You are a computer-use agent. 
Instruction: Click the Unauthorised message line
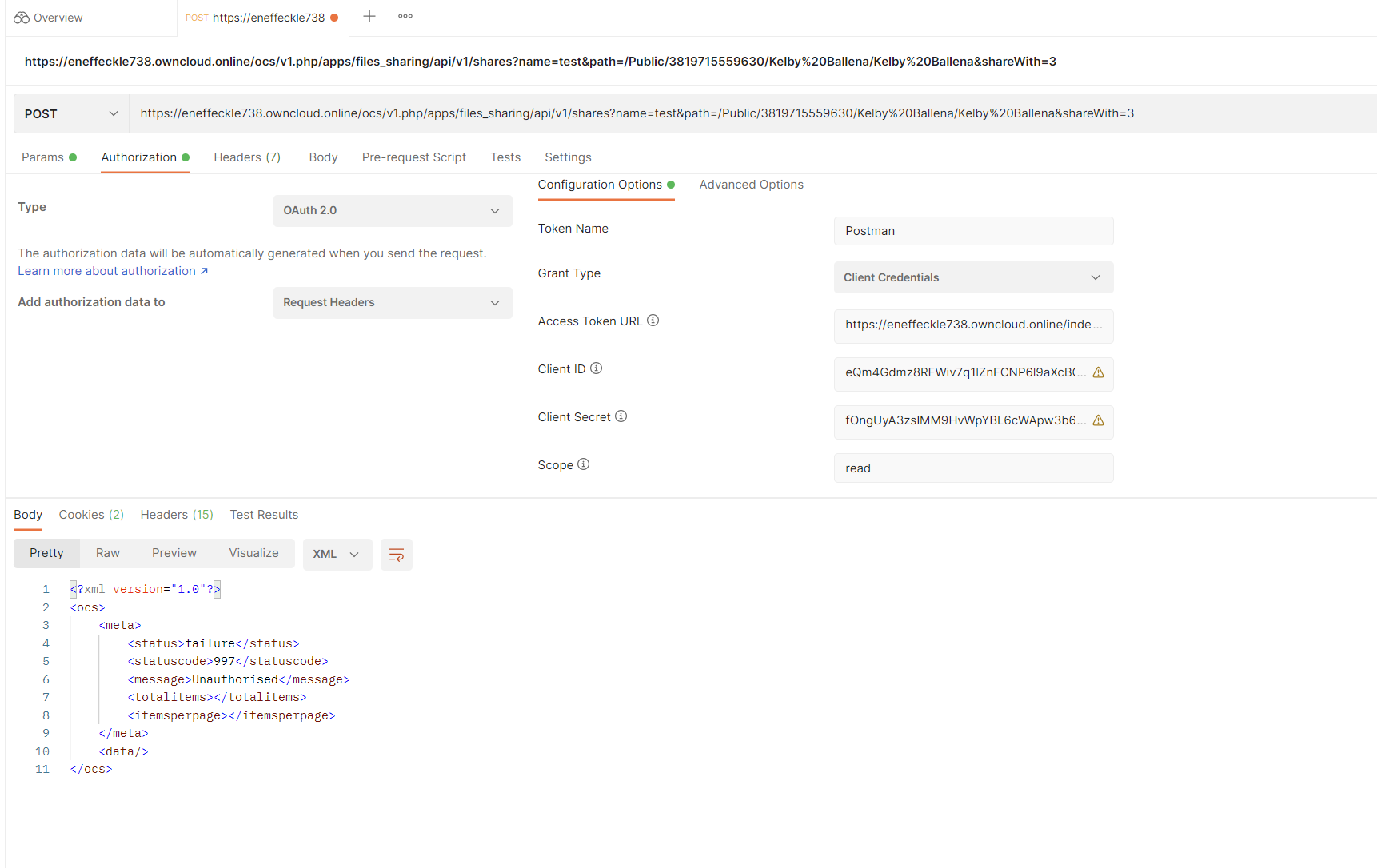pyautogui.click(x=238, y=679)
